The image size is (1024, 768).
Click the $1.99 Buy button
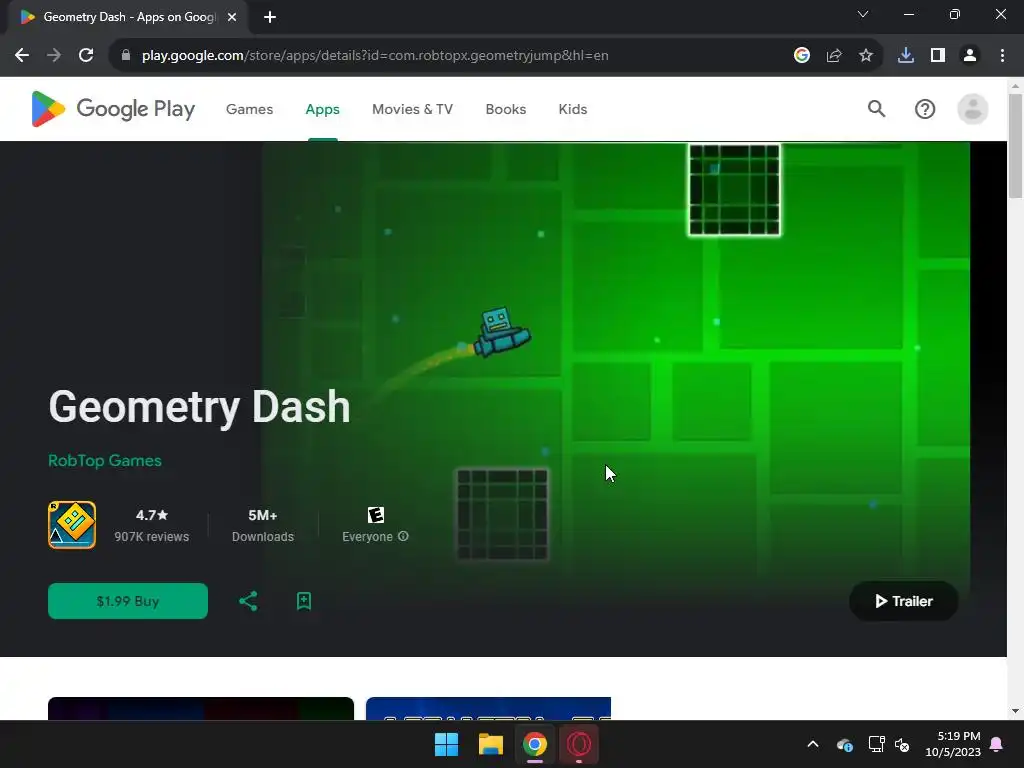coord(128,601)
